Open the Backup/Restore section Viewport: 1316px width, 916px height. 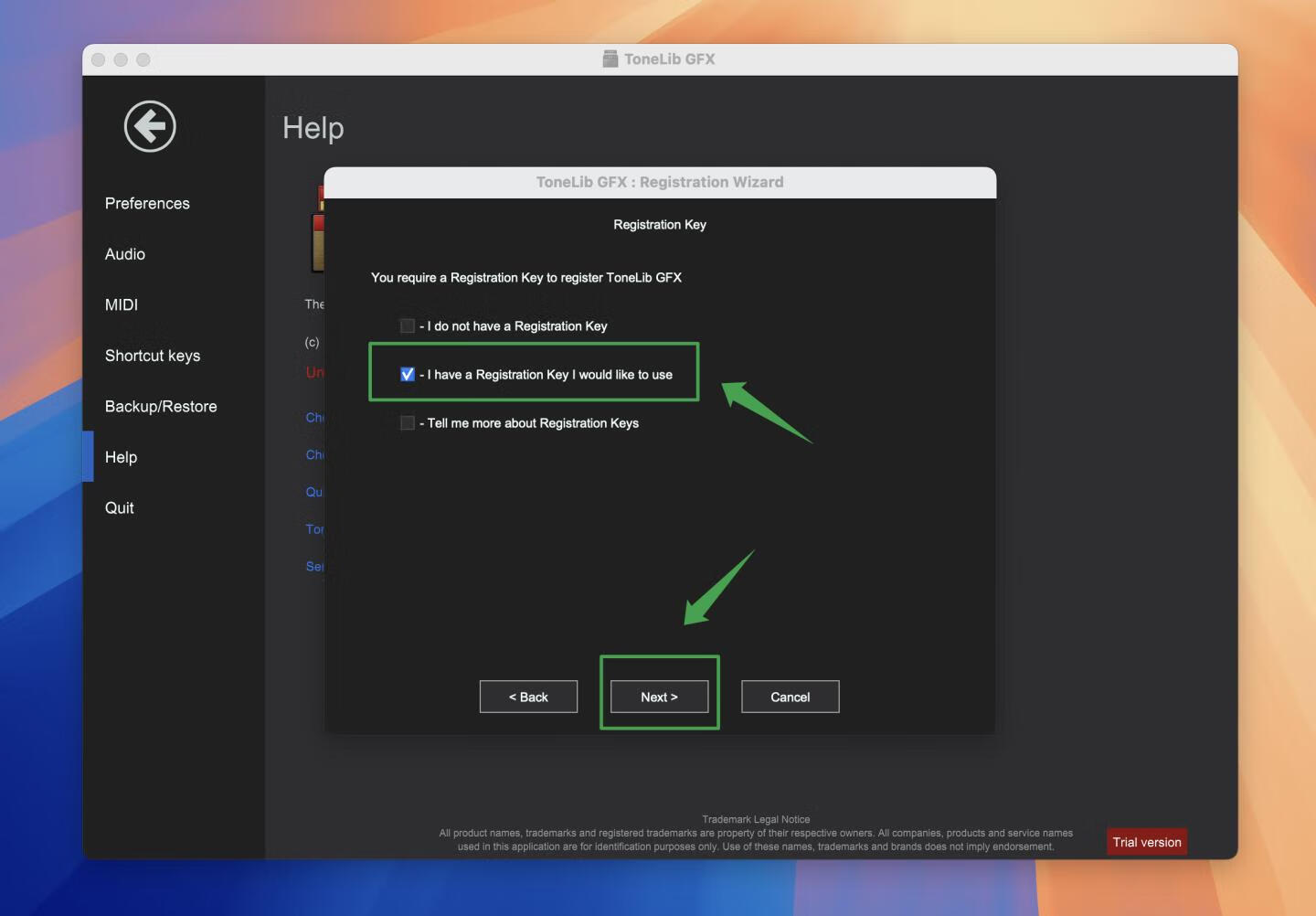(x=160, y=406)
